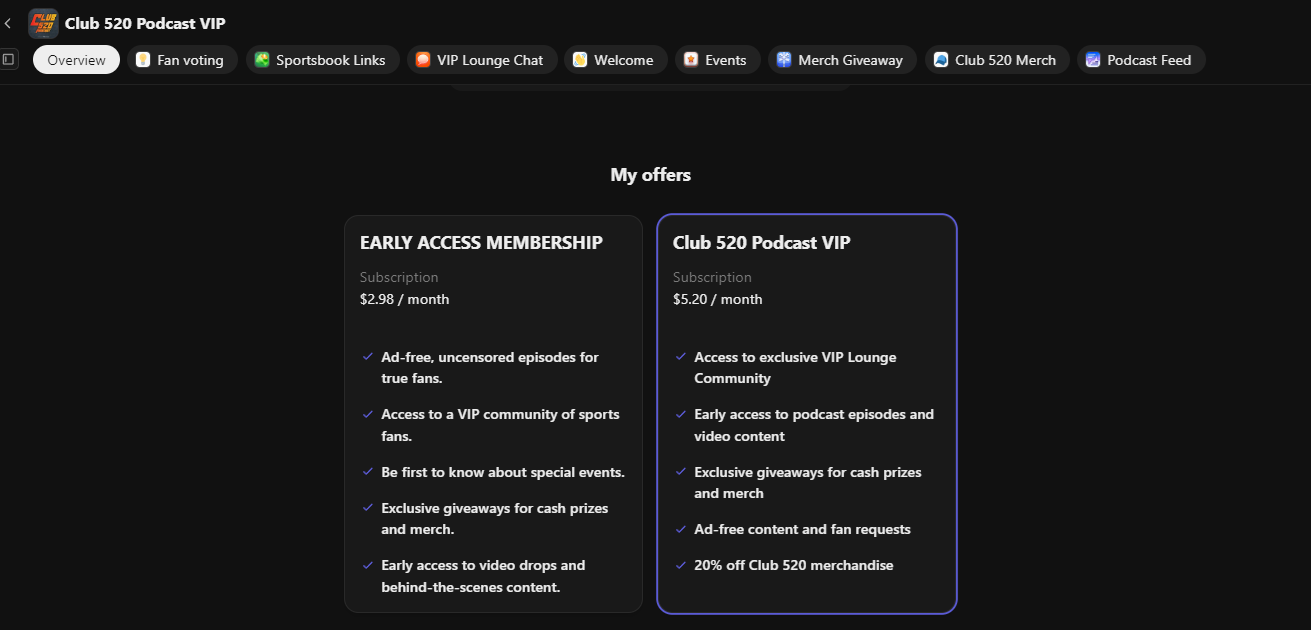Click the $5.20 per month subscription price
The width and height of the screenshot is (1311, 630).
[x=717, y=299]
